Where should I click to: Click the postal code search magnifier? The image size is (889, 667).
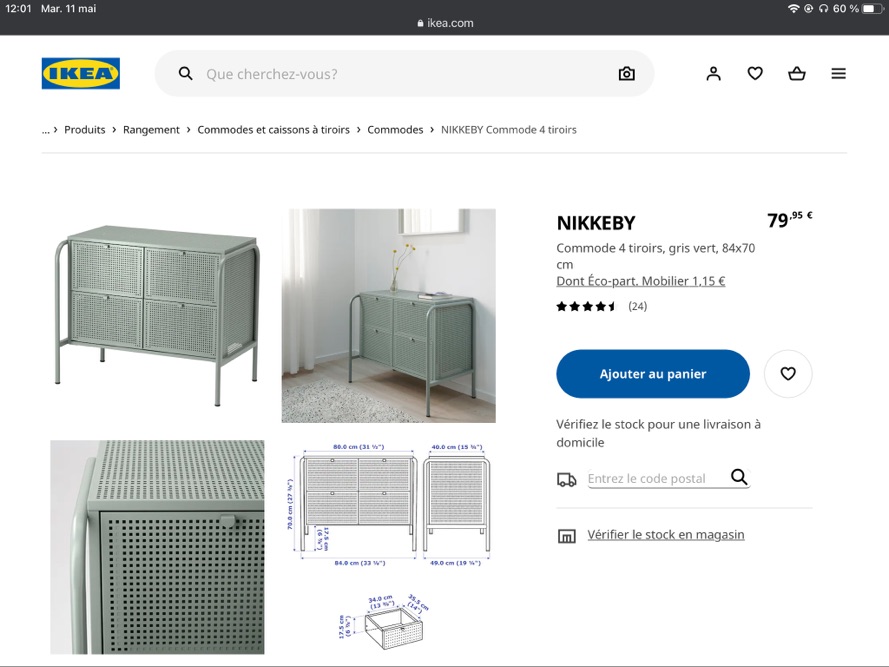pos(739,477)
